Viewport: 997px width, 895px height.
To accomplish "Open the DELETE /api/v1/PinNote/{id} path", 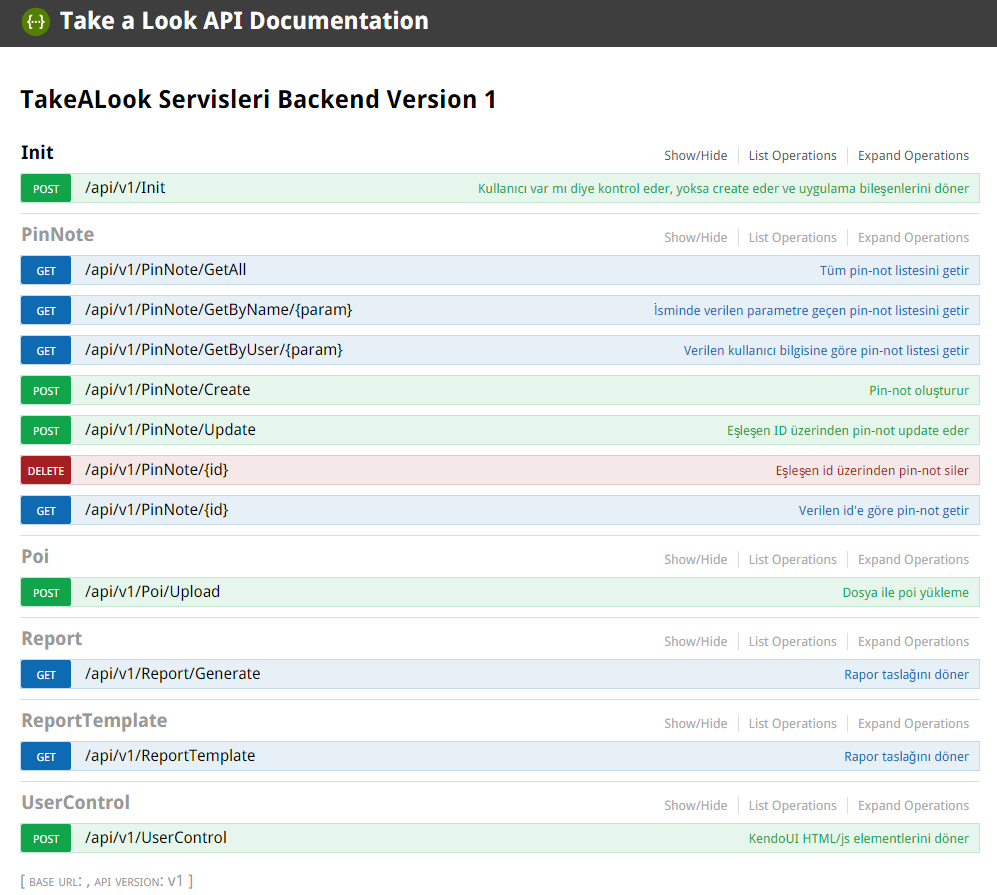I will [x=157, y=470].
